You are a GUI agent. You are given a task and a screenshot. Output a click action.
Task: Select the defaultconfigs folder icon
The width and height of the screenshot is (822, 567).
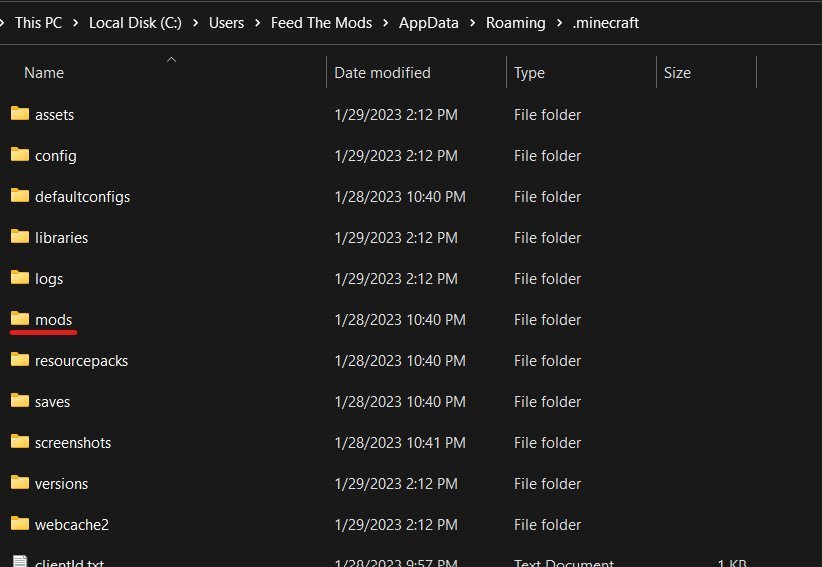(x=20, y=195)
